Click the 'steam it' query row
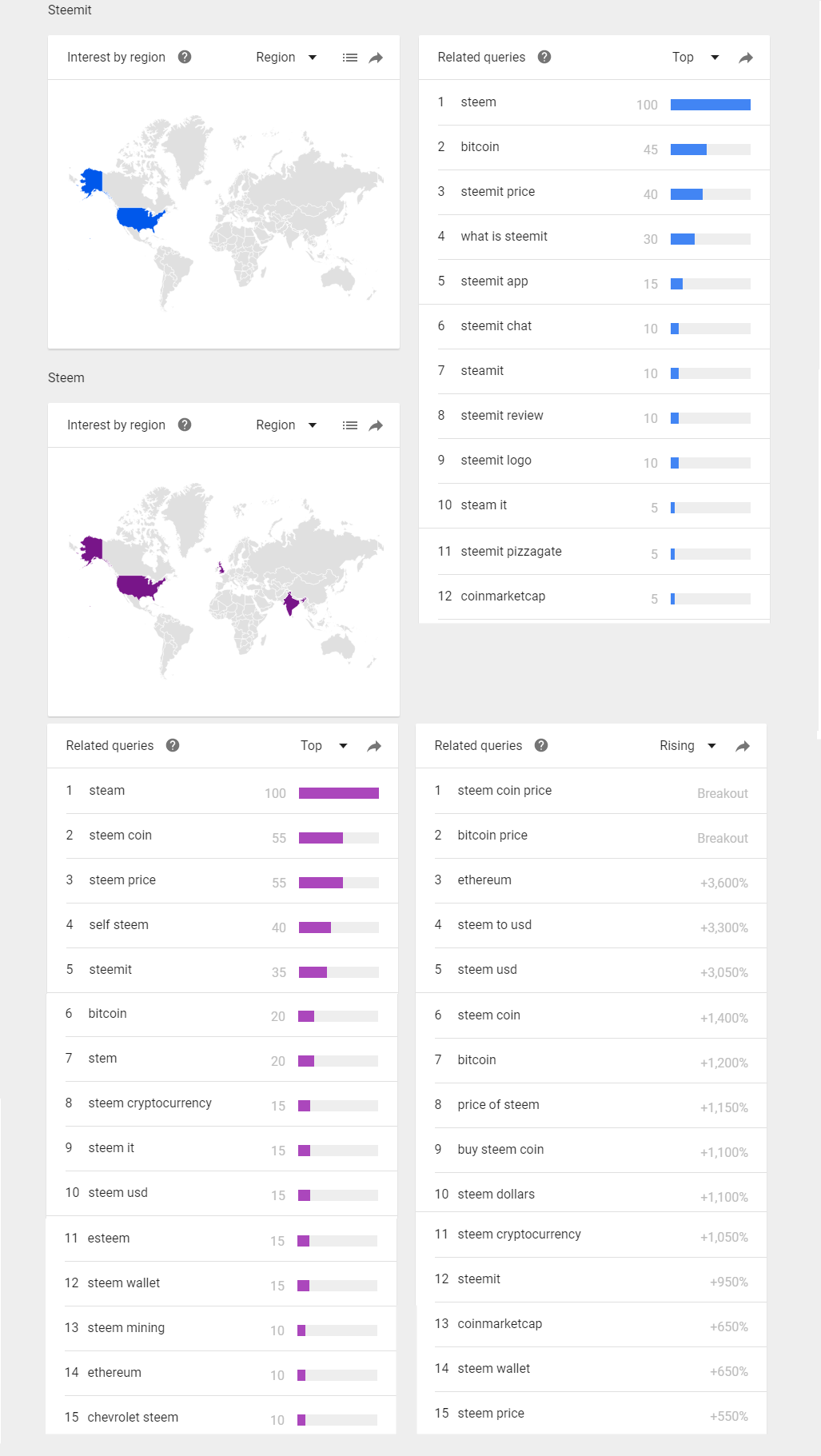Viewport: 821px width, 1456px height. pos(594,505)
